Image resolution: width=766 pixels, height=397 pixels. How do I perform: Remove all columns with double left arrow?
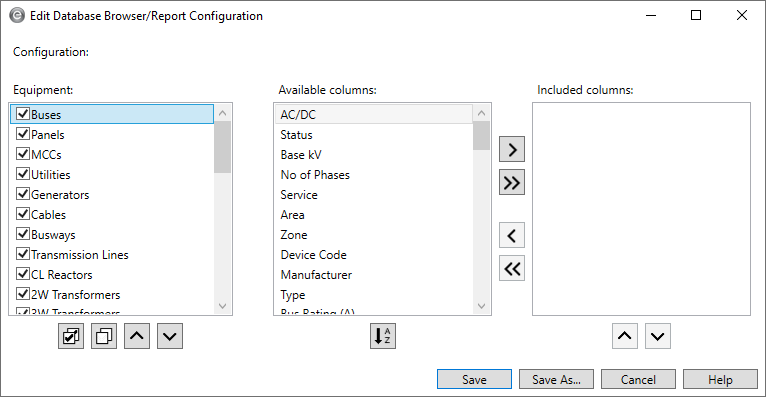point(512,269)
